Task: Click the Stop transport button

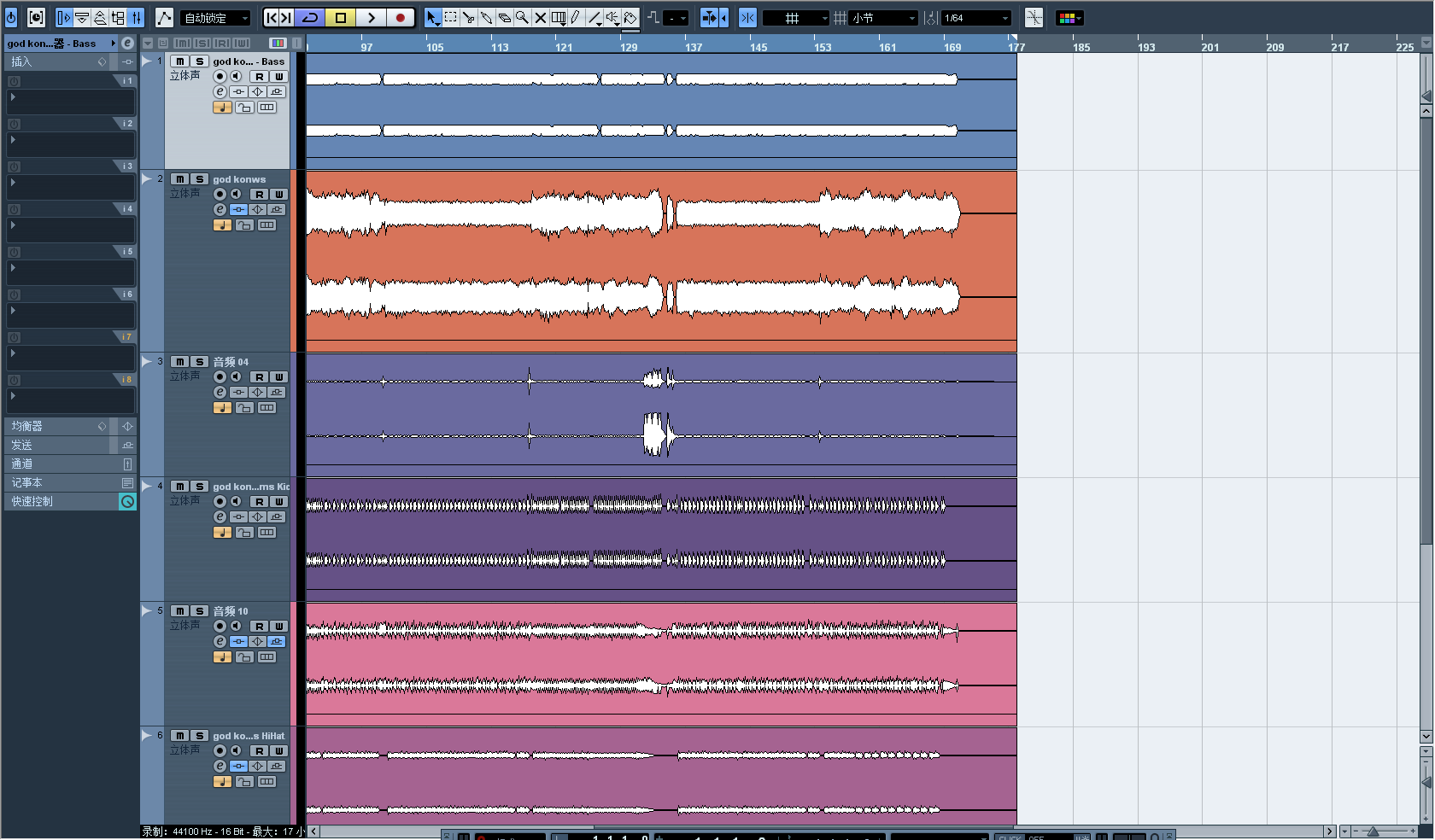Action: 340,17
